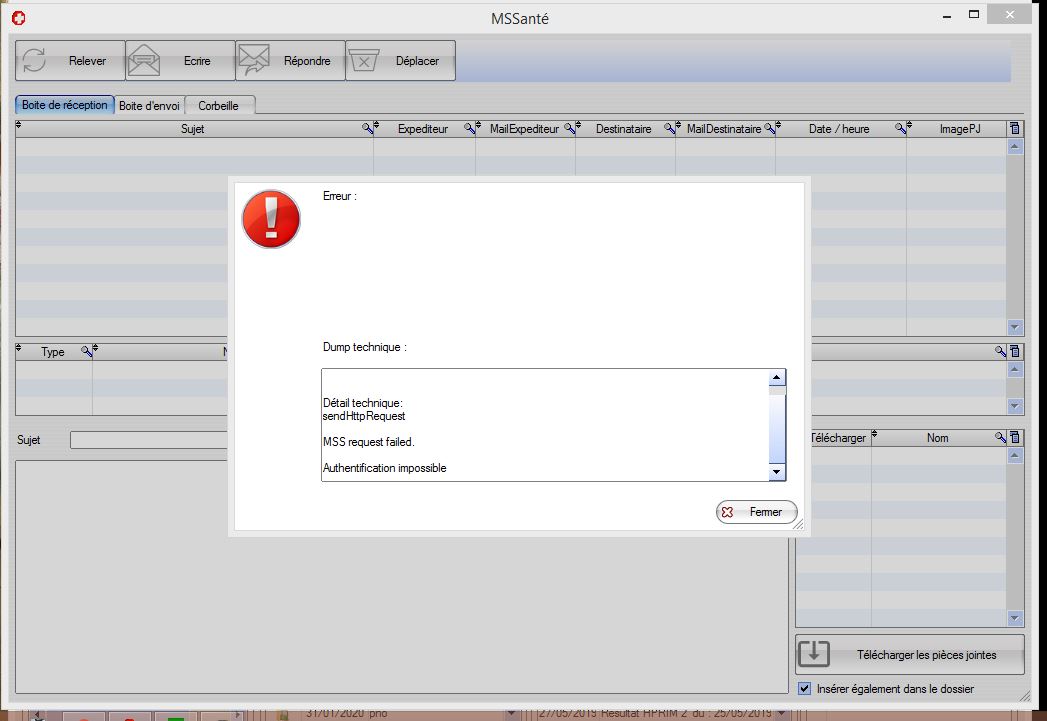The width and height of the screenshot is (1047, 721).
Task: Switch to Boite de réception tab
Action: (x=65, y=105)
